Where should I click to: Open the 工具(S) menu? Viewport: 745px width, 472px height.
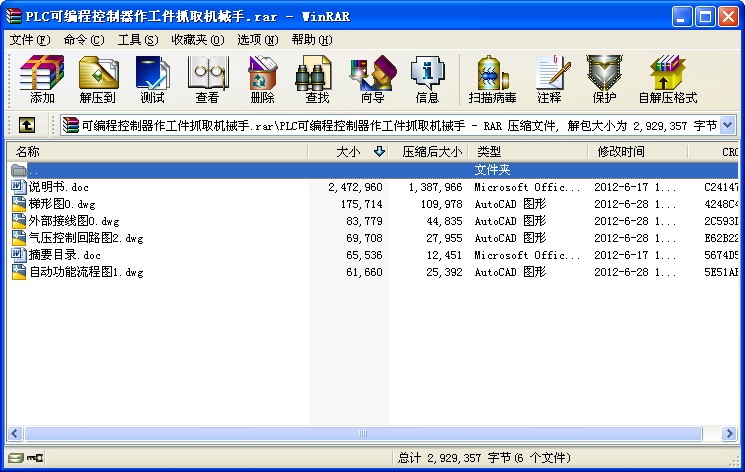(x=137, y=40)
